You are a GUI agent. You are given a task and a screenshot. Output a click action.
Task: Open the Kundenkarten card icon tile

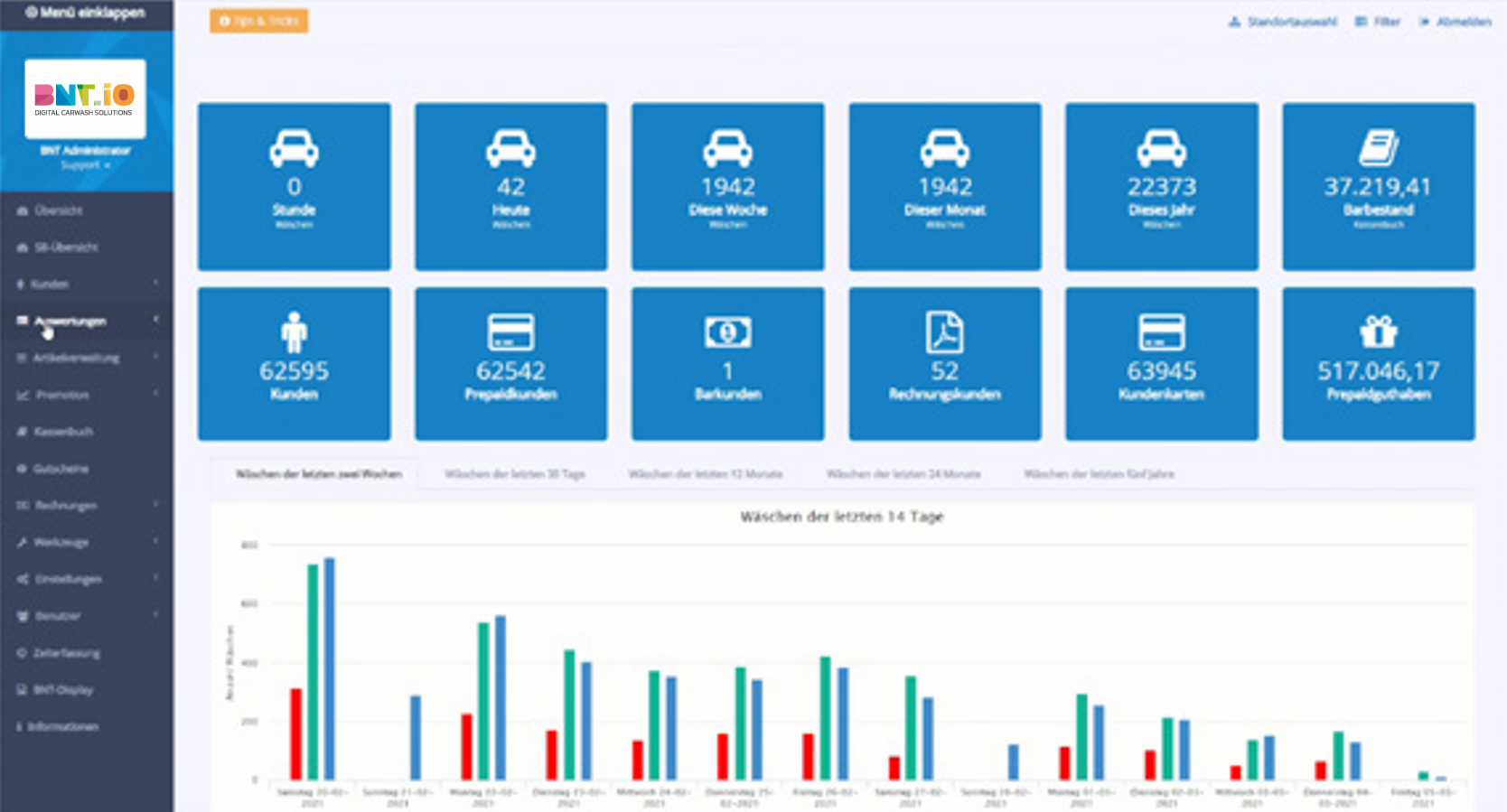pos(1161,364)
